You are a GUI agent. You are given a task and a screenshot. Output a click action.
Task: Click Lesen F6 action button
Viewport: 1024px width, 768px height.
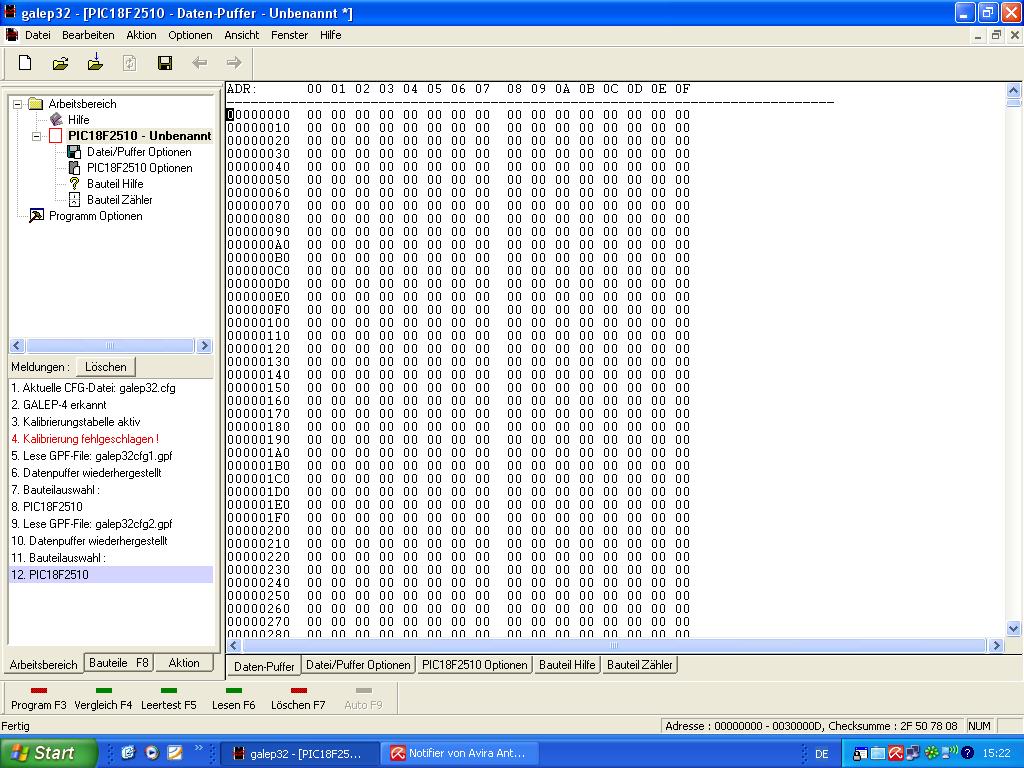tap(233, 699)
